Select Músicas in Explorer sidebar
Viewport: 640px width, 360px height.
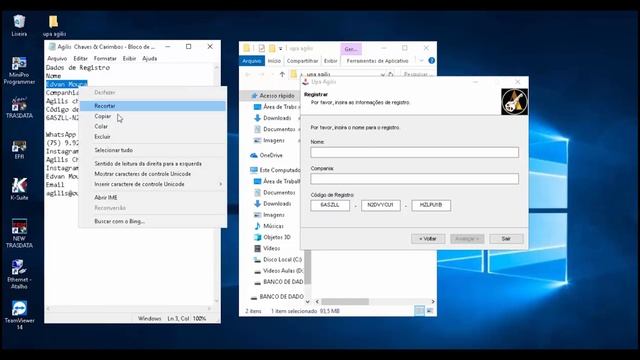(x=269, y=226)
